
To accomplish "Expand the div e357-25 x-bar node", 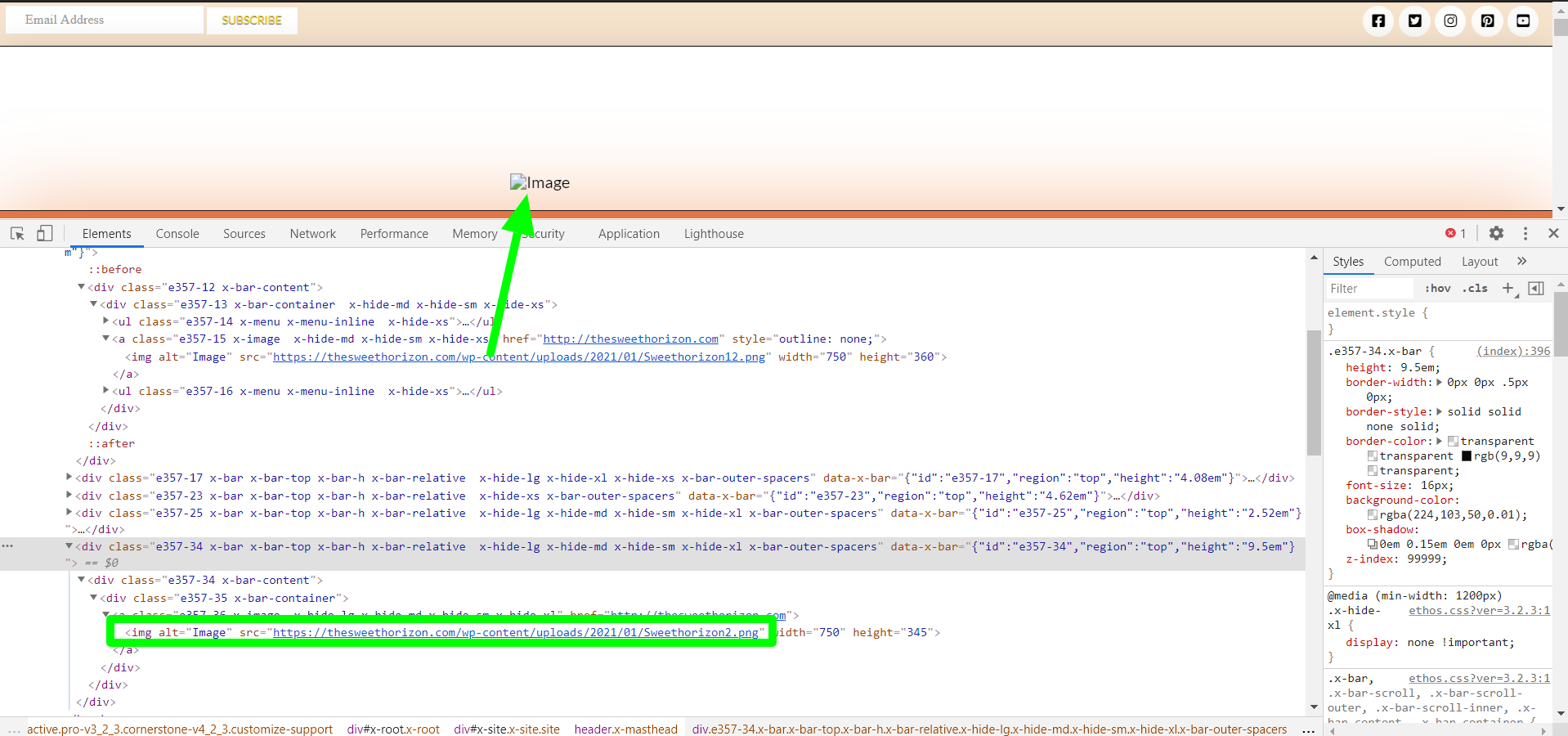I will pos(69,513).
